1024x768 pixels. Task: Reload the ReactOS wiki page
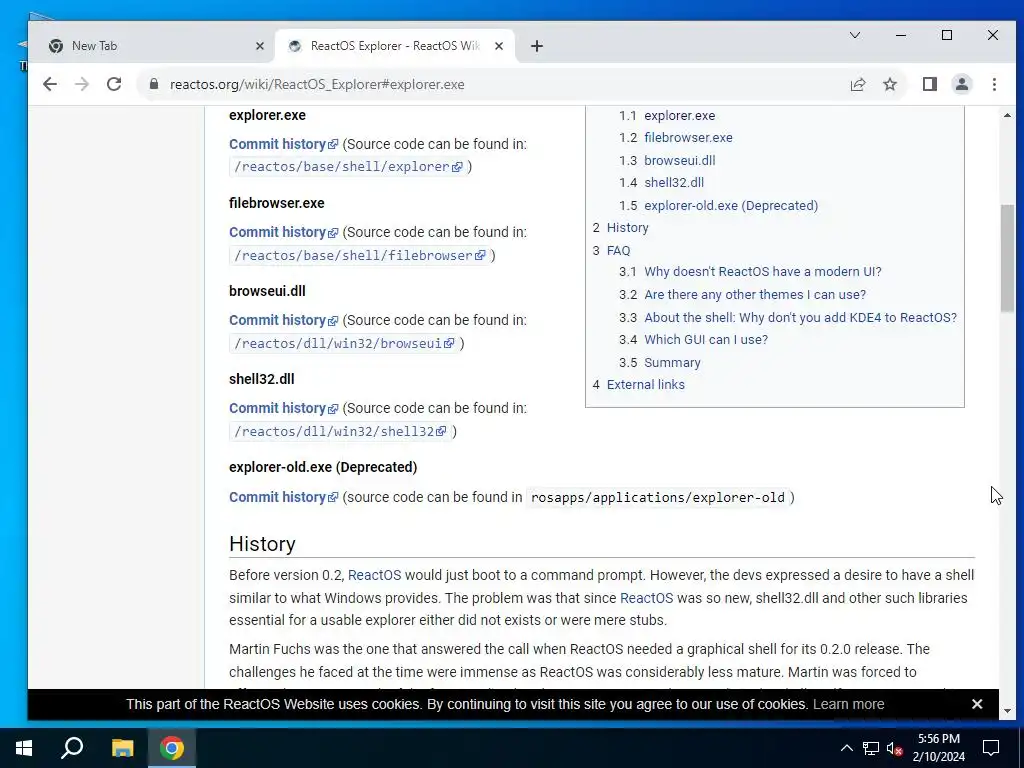click(114, 84)
